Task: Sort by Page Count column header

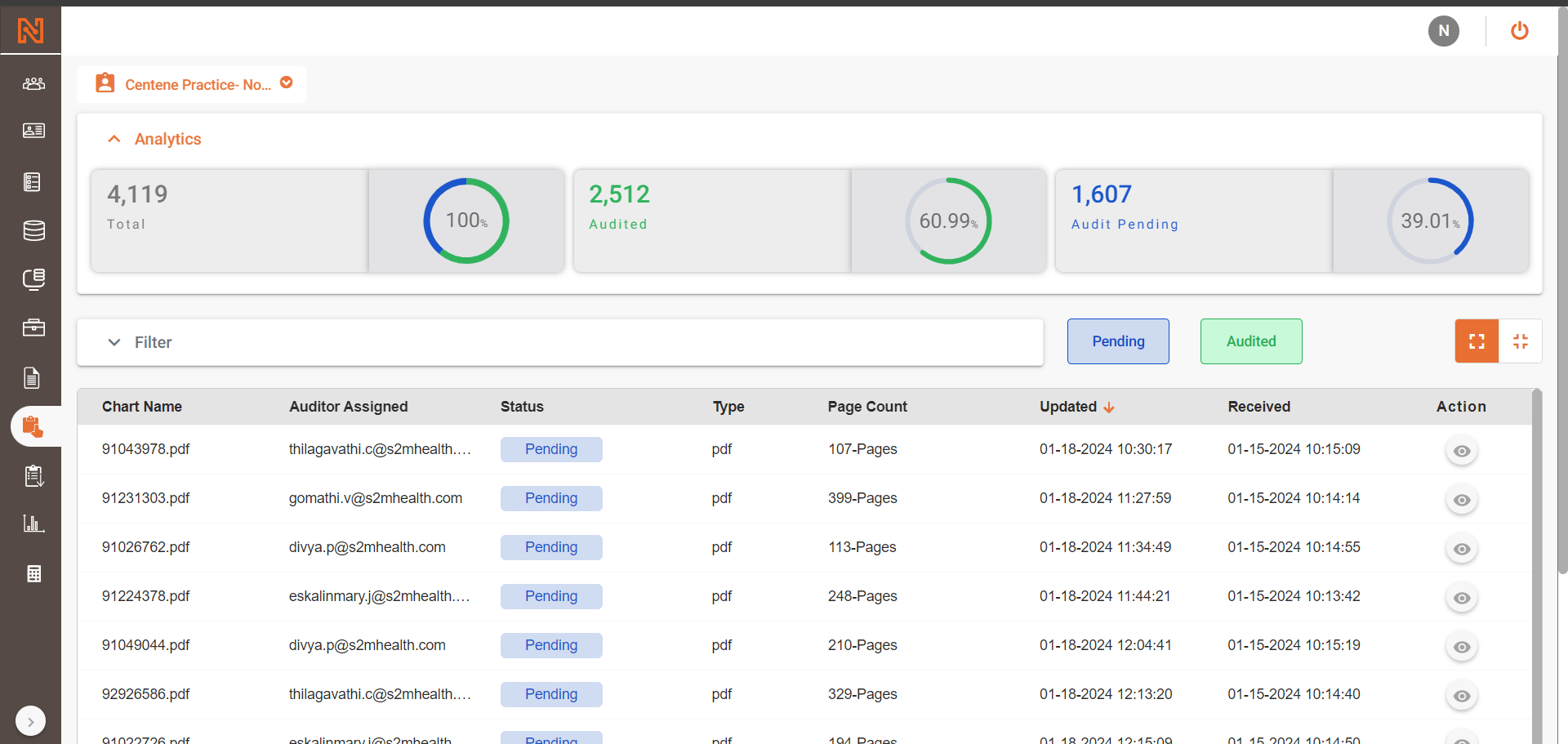Action: point(867,407)
